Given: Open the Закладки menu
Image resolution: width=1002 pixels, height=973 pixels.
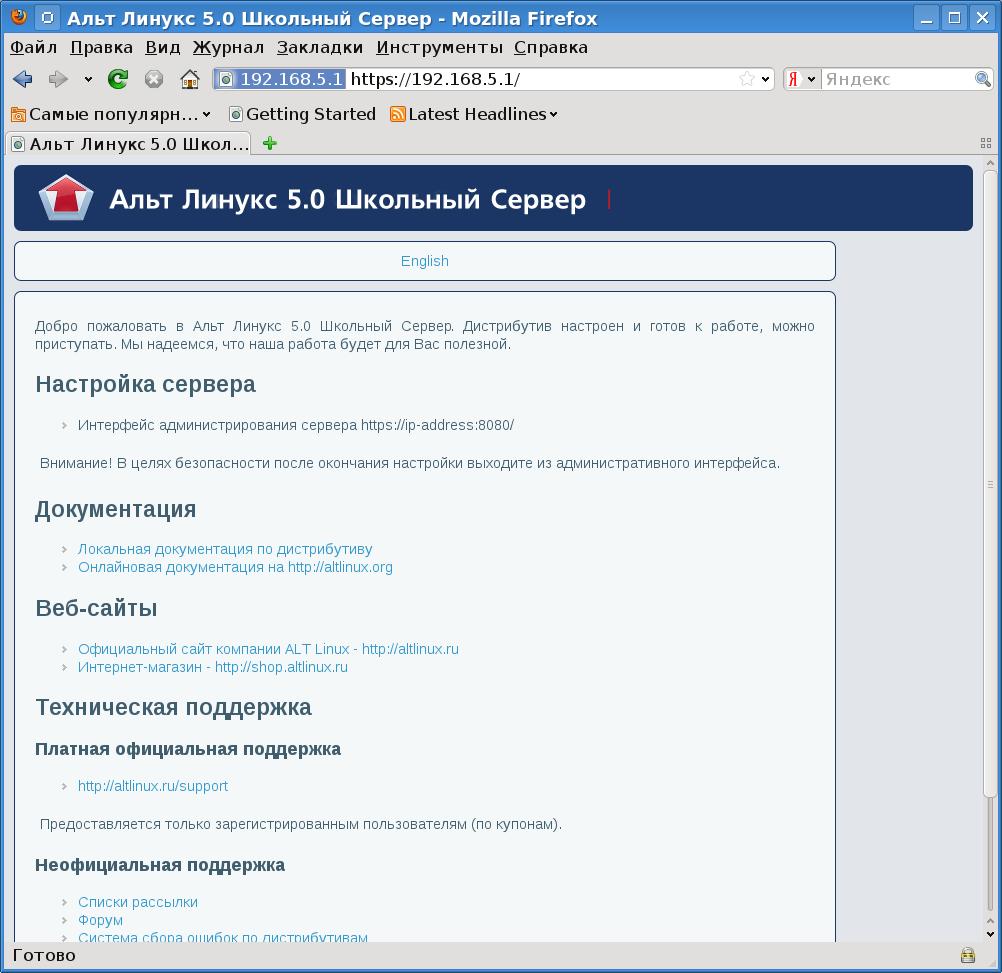Looking at the screenshot, I should [x=320, y=47].
